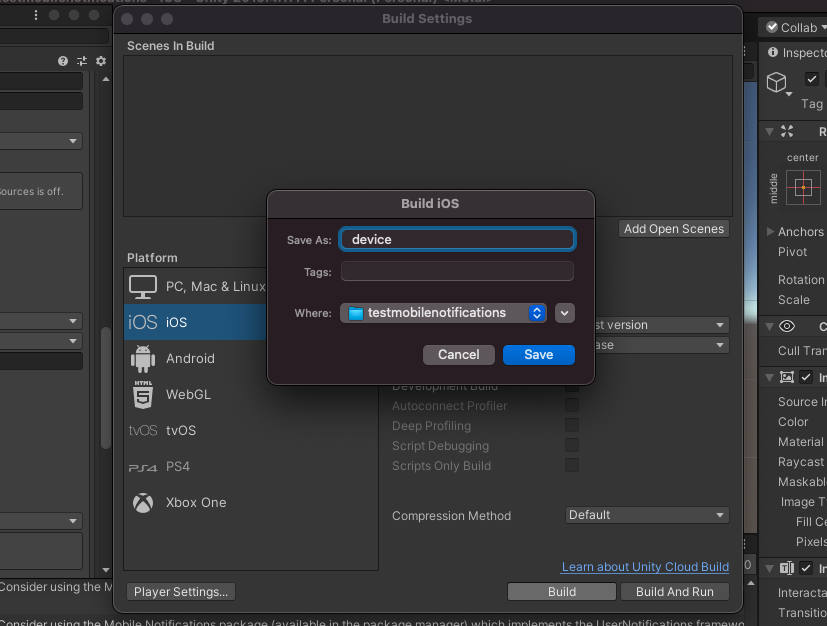Click into the Tags field
The height and width of the screenshot is (626, 827).
pyautogui.click(x=457, y=272)
